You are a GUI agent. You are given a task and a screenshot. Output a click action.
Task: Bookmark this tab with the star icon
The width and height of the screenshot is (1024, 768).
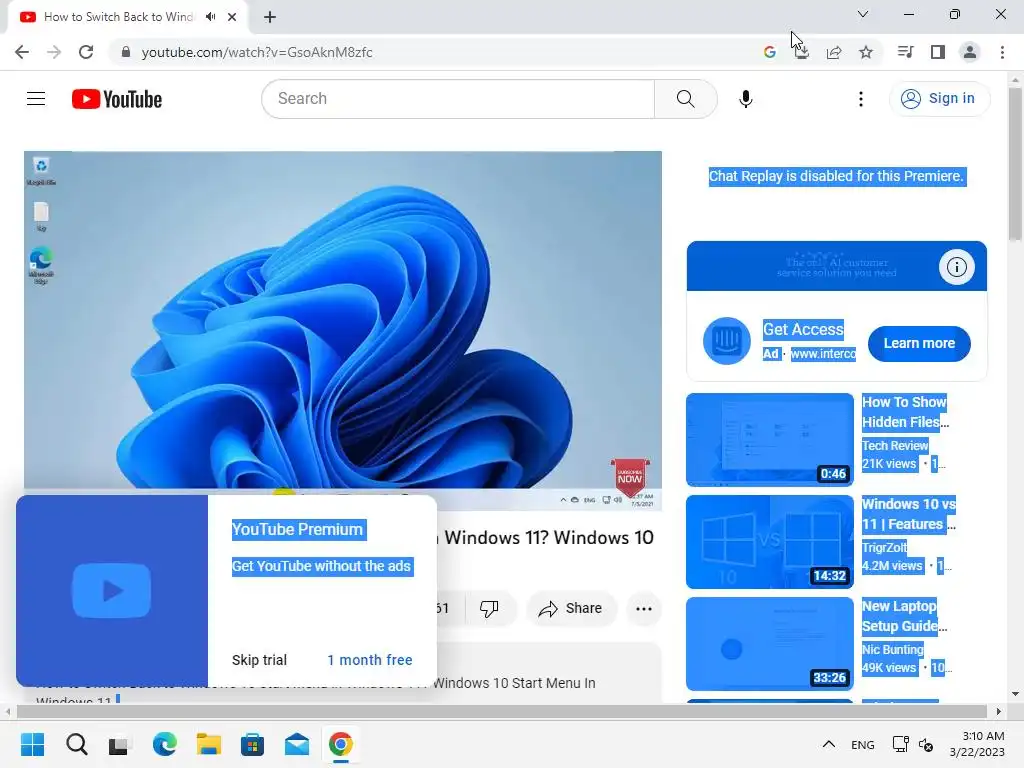[x=866, y=52]
